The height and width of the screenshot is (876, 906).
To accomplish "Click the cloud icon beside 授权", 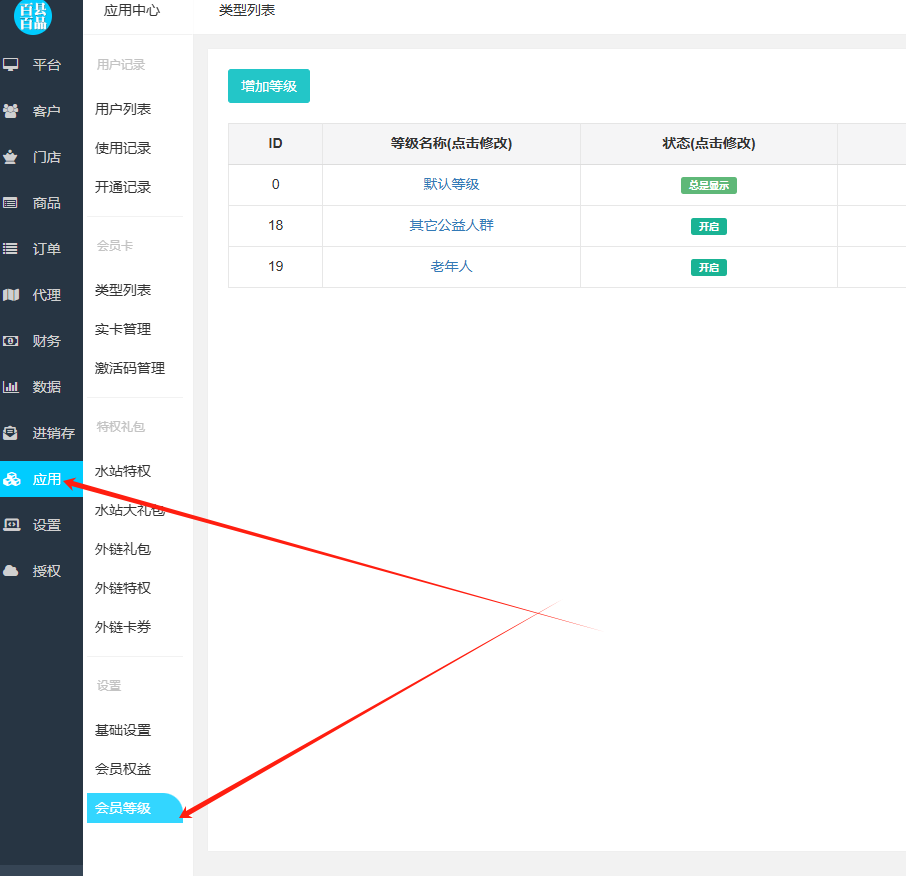I will pyautogui.click(x=11, y=571).
